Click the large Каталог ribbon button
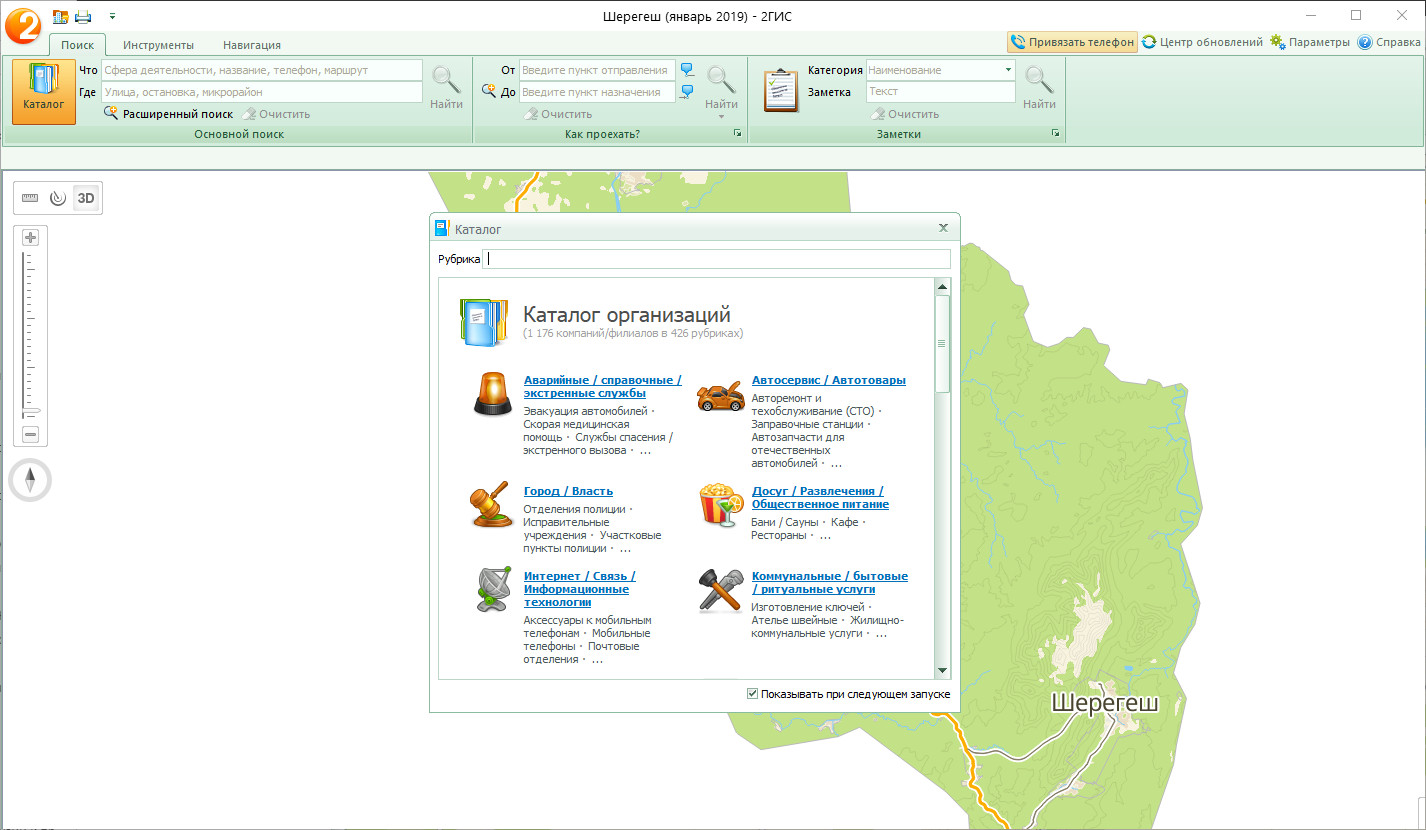Viewport: 1426px width, 830px height. [44, 92]
